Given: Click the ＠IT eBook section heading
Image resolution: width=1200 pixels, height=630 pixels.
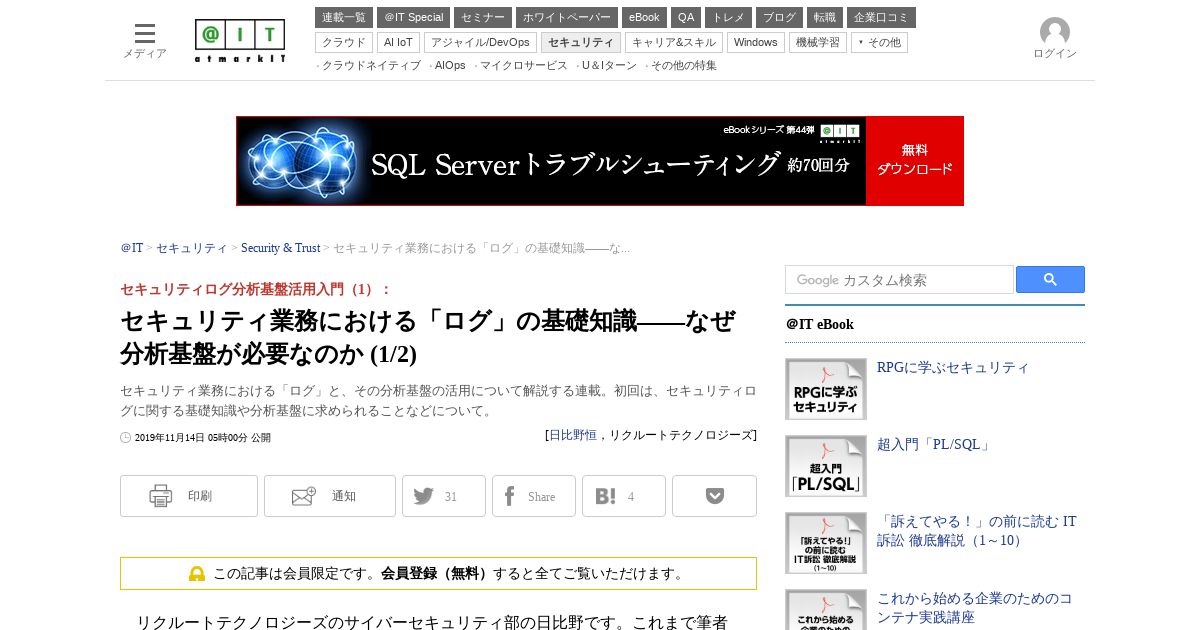Looking at the screenshot, I should (820, 324).
